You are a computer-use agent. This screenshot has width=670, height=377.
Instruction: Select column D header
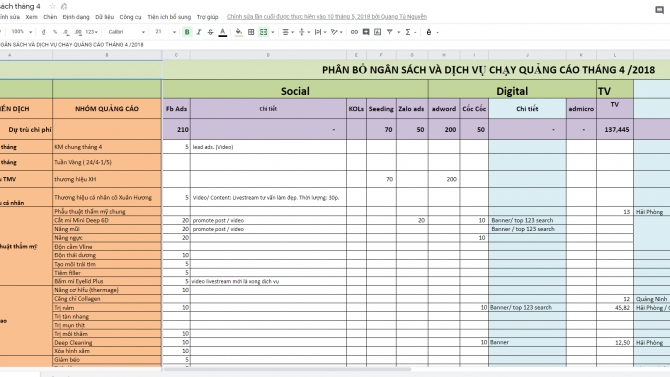coord(268,55)
